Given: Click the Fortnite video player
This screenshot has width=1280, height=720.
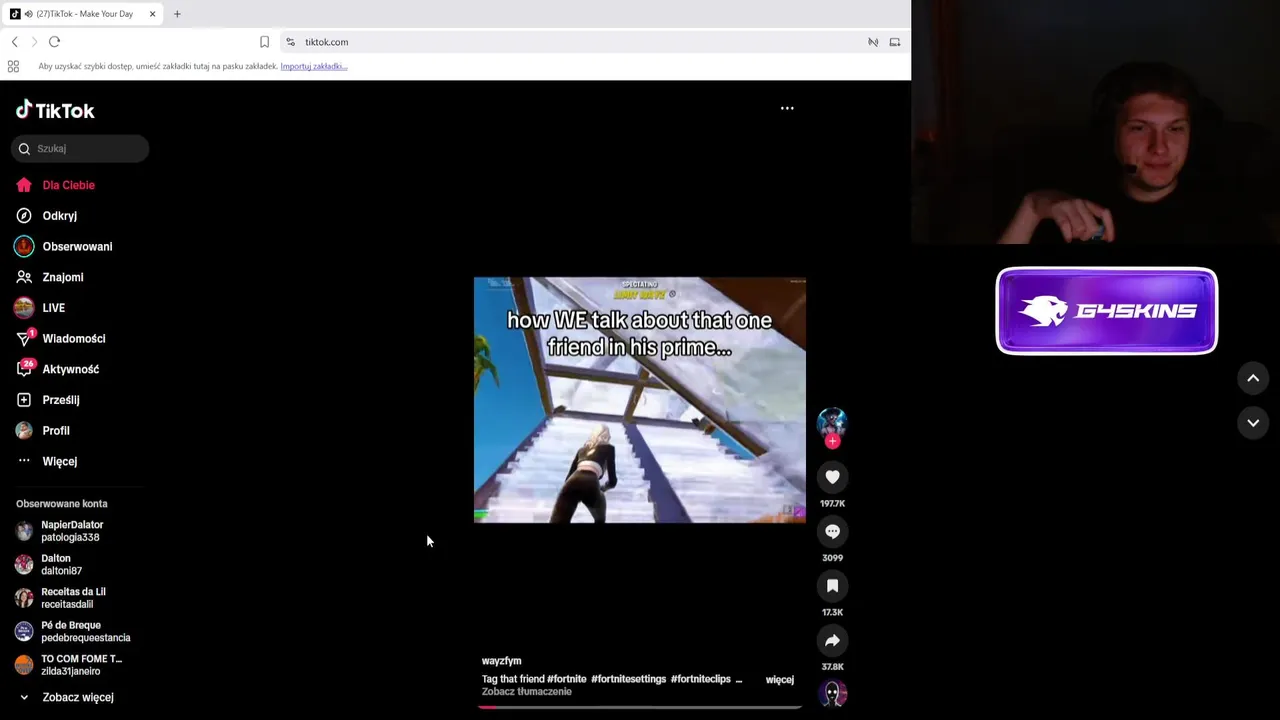Looking at the screenshot, I should click(x=640, y=400).
